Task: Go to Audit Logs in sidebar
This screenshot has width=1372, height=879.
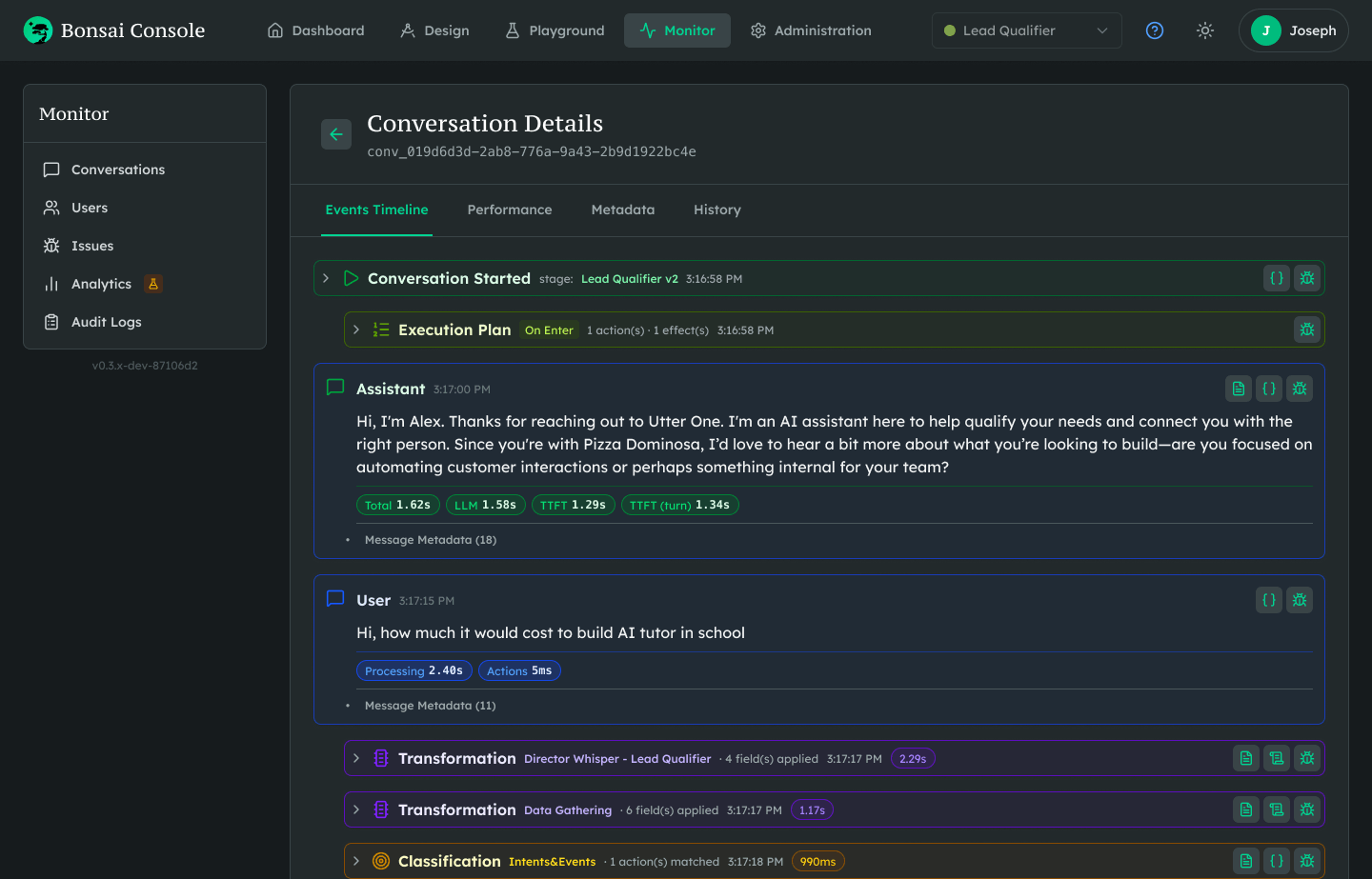Action: coord(106,322)
